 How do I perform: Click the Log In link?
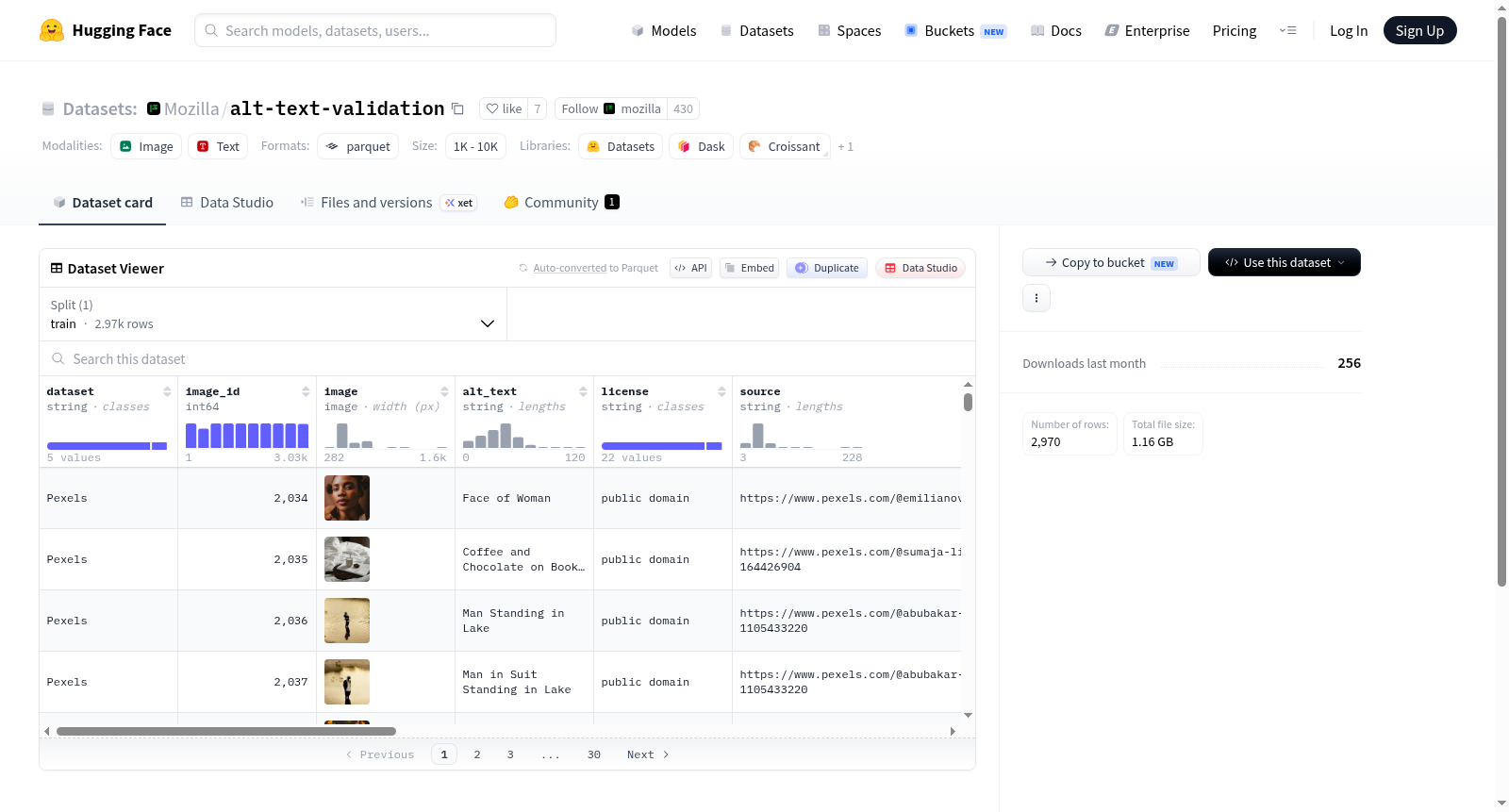1349,31
